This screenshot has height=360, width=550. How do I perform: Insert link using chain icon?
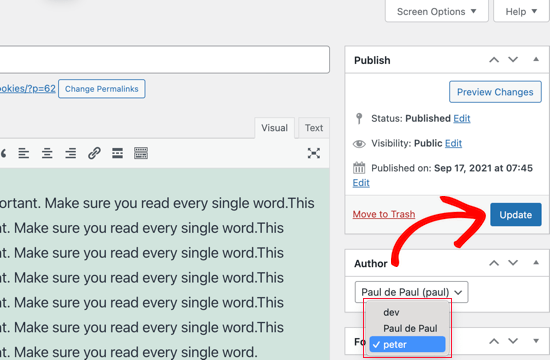coord(94,153)
